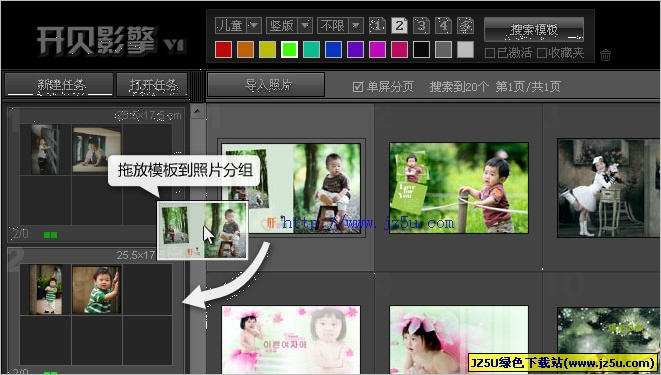Pick the red color swatch
This screenshot has height=375, width=661.
pos(223,50)
